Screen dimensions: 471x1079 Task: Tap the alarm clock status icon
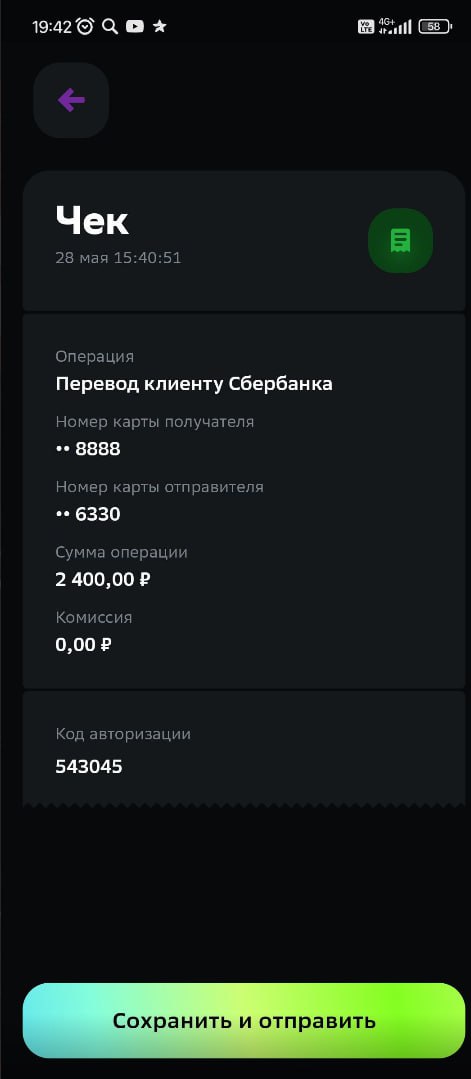tap(85, 26)
